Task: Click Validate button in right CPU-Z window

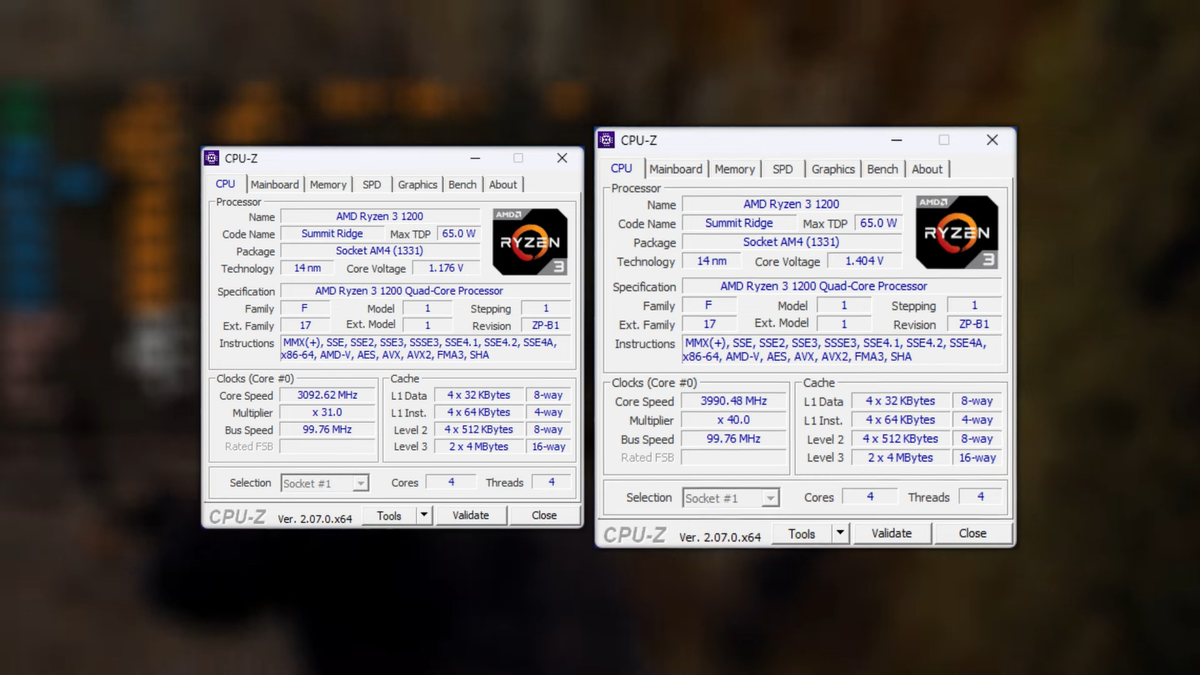Action: (891, 534)
